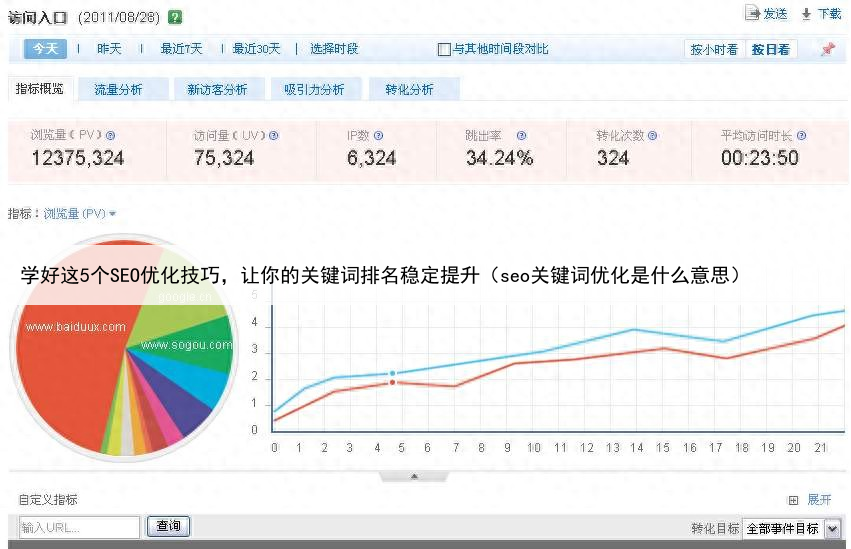Open info icon next to 转化次数
Screen dimensions: 851x549
click(652, 136)
